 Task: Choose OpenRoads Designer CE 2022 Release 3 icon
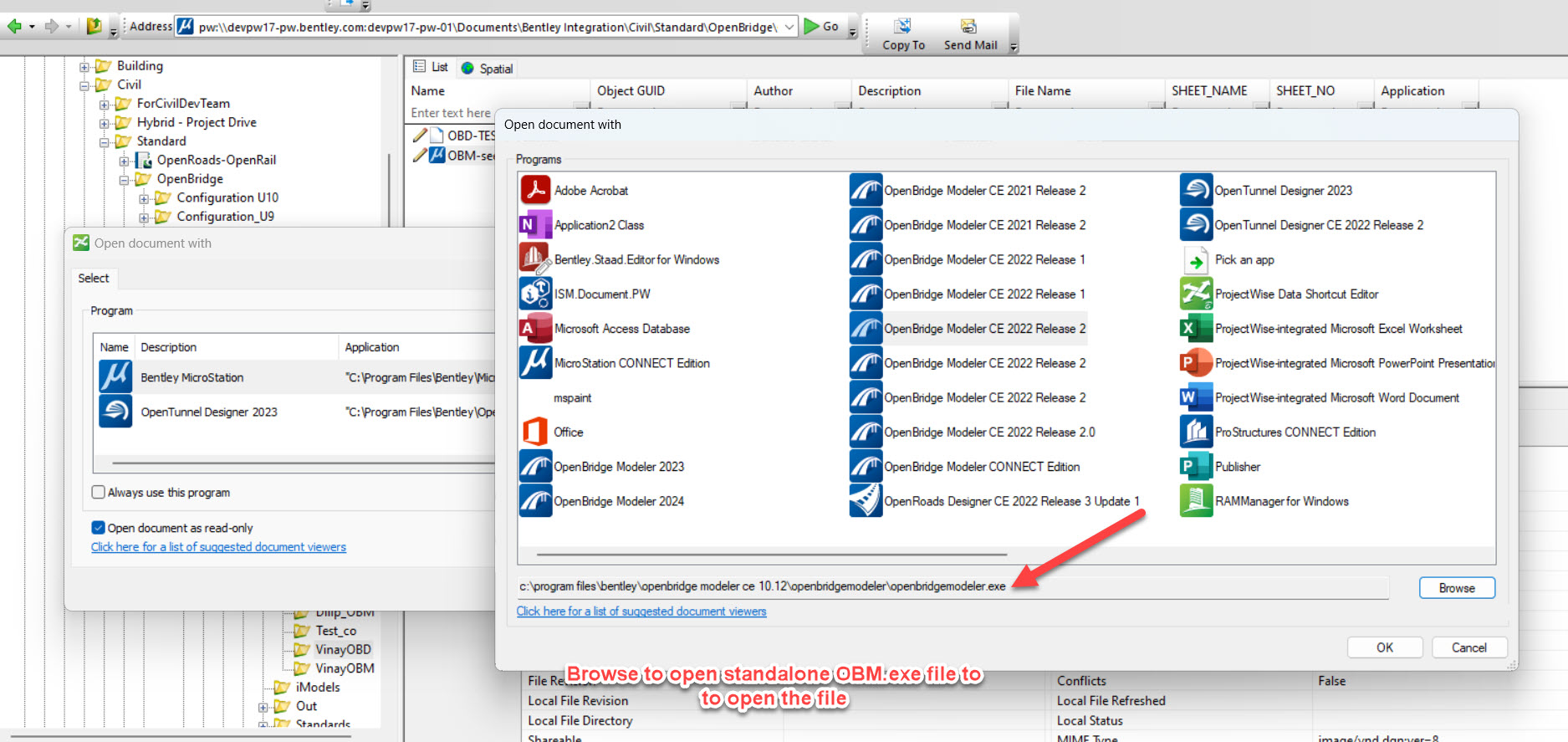pos(866,500)
